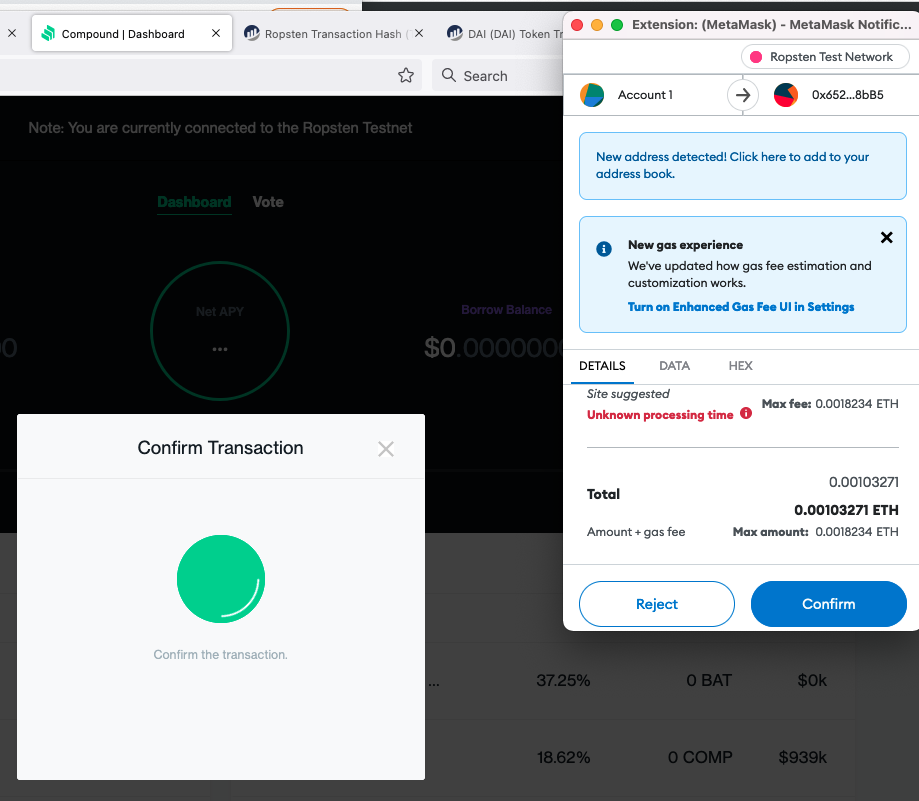The image size is (919, 801).
Task: Click recipient address 0x652...8bB5
Action: coord(847,95)
